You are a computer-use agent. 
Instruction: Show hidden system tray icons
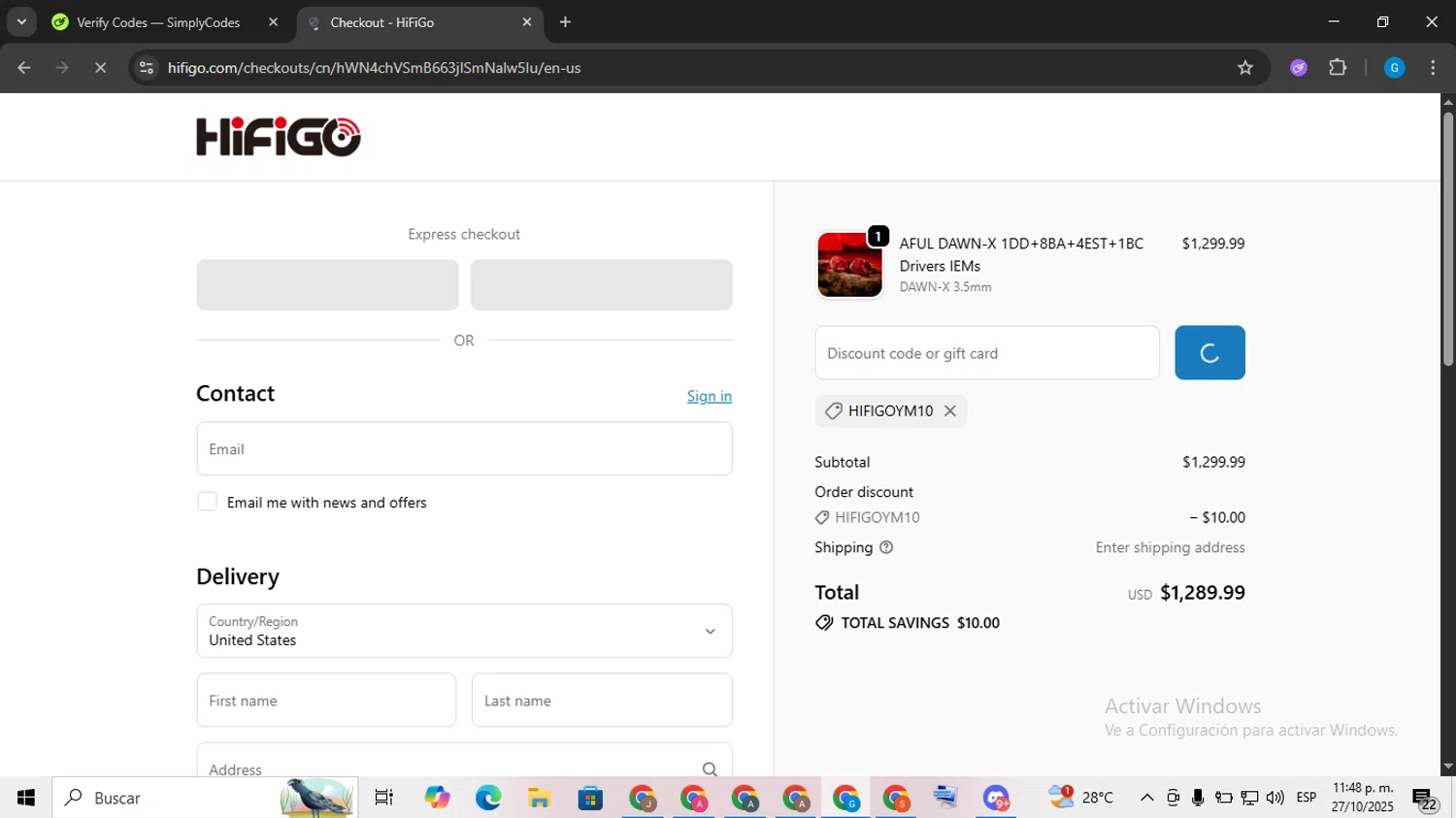tap(1147, 798)
